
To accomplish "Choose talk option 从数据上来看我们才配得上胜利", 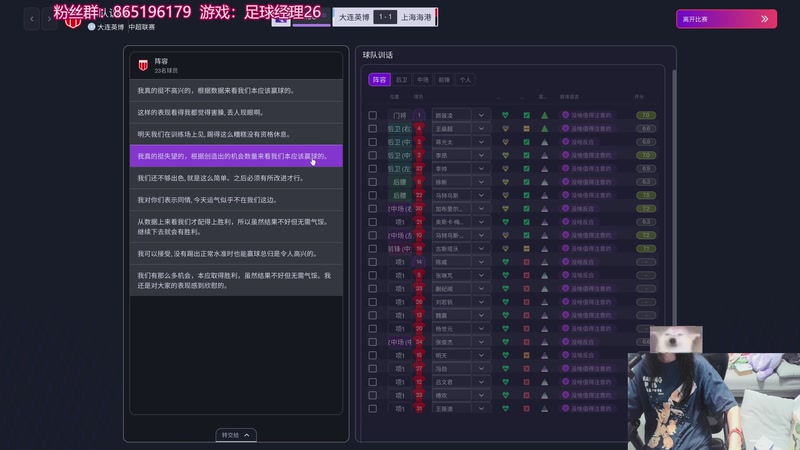I will point(236,227).
